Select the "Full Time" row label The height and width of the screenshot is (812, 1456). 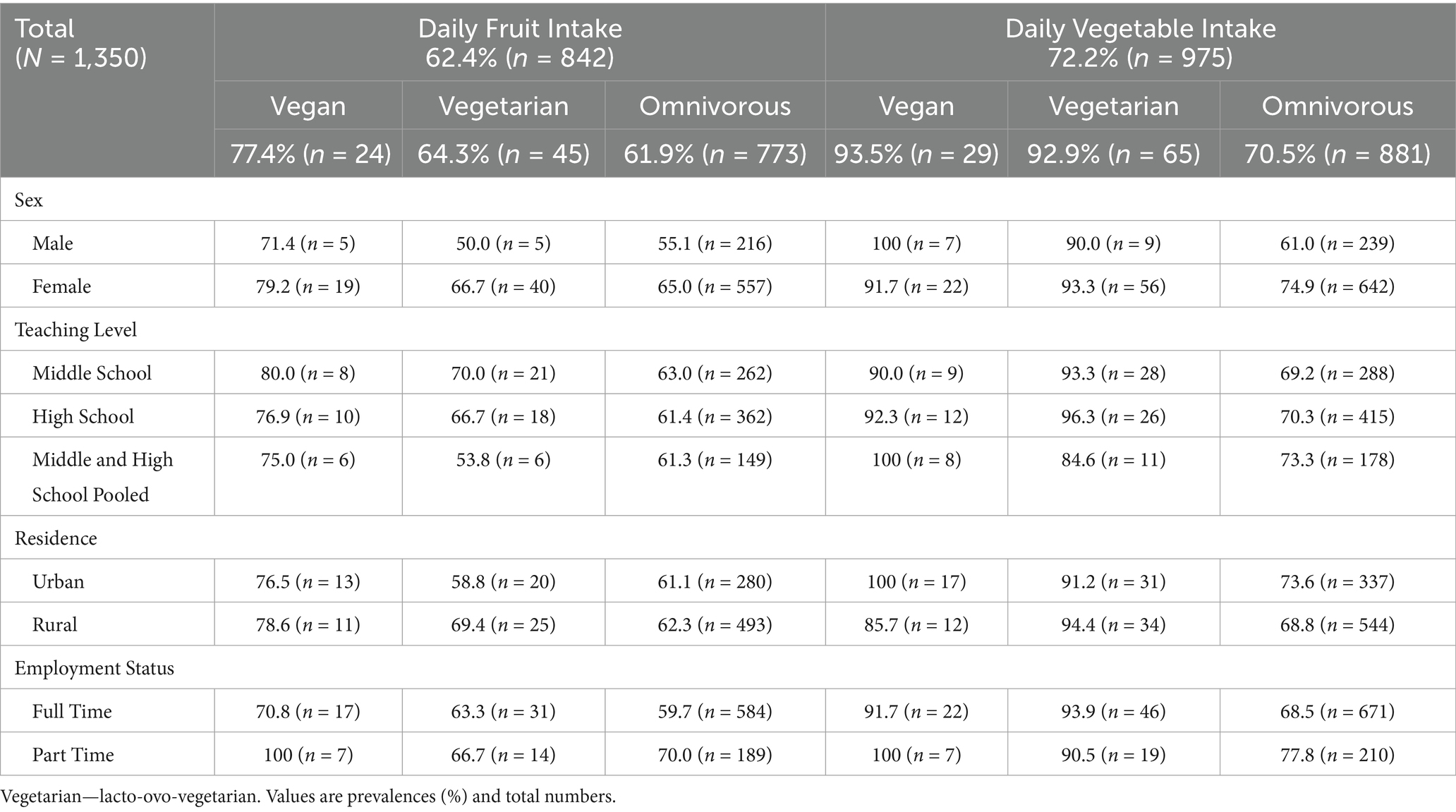[72, 711]
